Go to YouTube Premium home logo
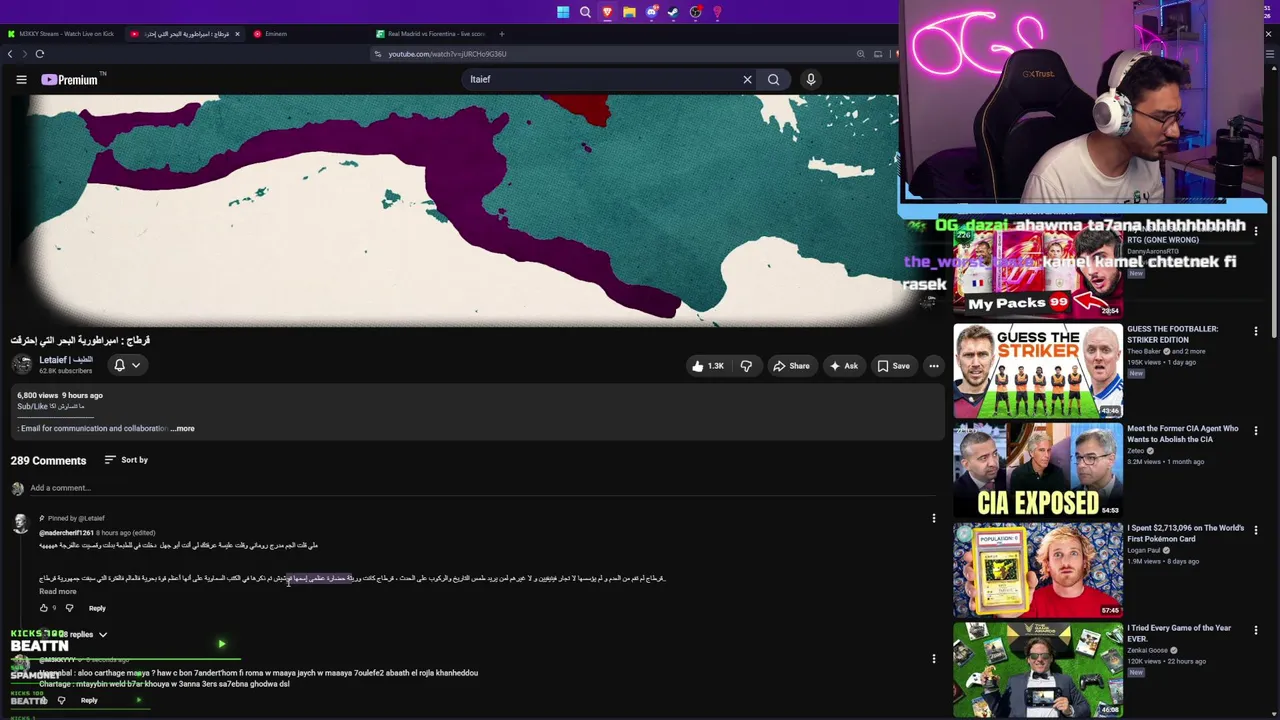Screen dimensions: 1280x720 click(70, 80)
